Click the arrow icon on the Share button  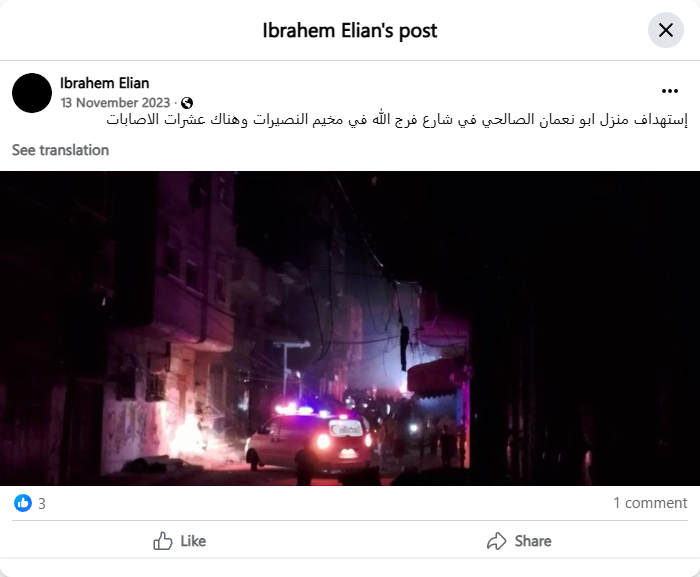[496, 541]
